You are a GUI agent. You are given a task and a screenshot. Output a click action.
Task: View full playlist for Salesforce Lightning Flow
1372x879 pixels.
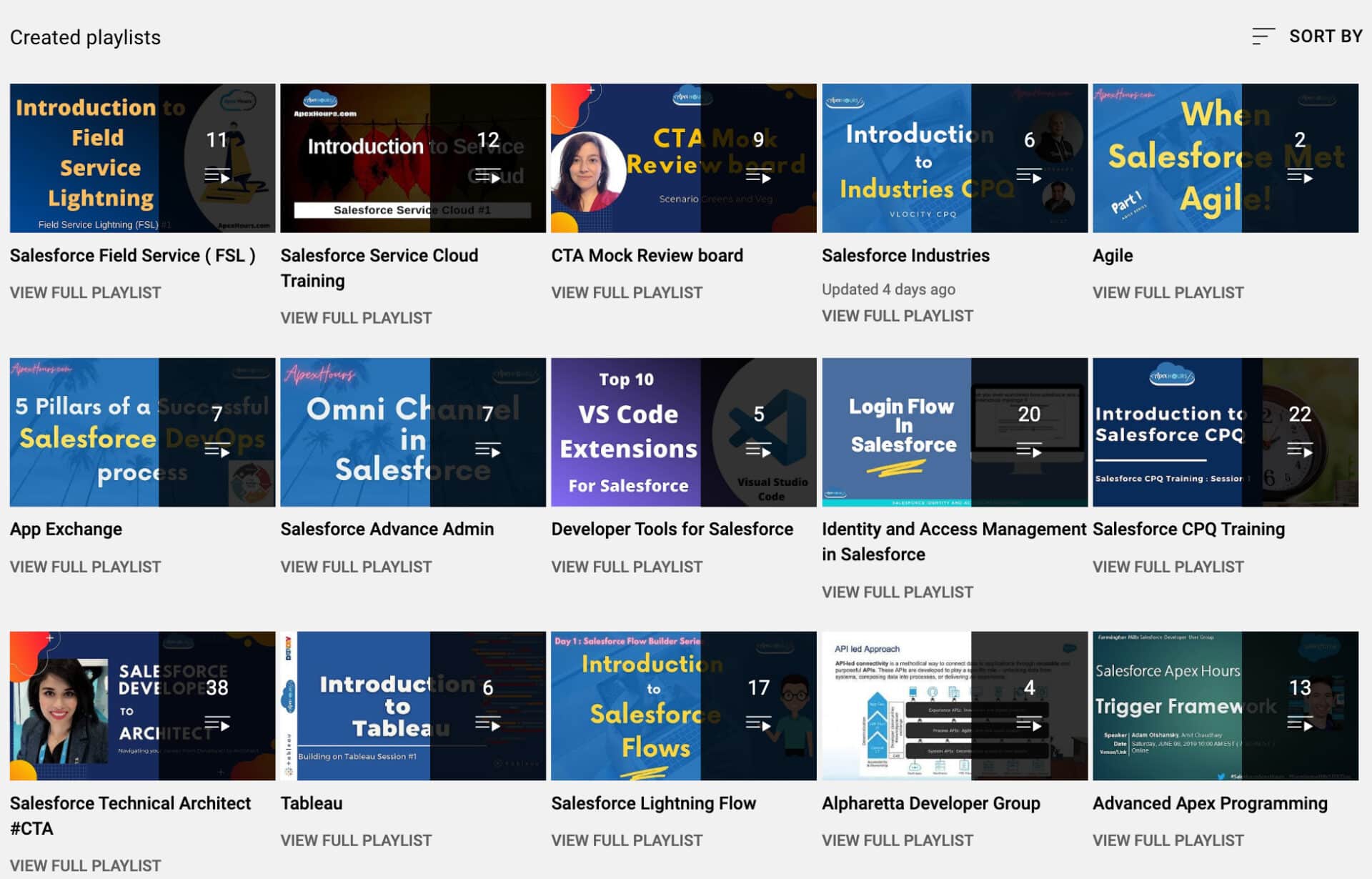(x=627, y=840)
